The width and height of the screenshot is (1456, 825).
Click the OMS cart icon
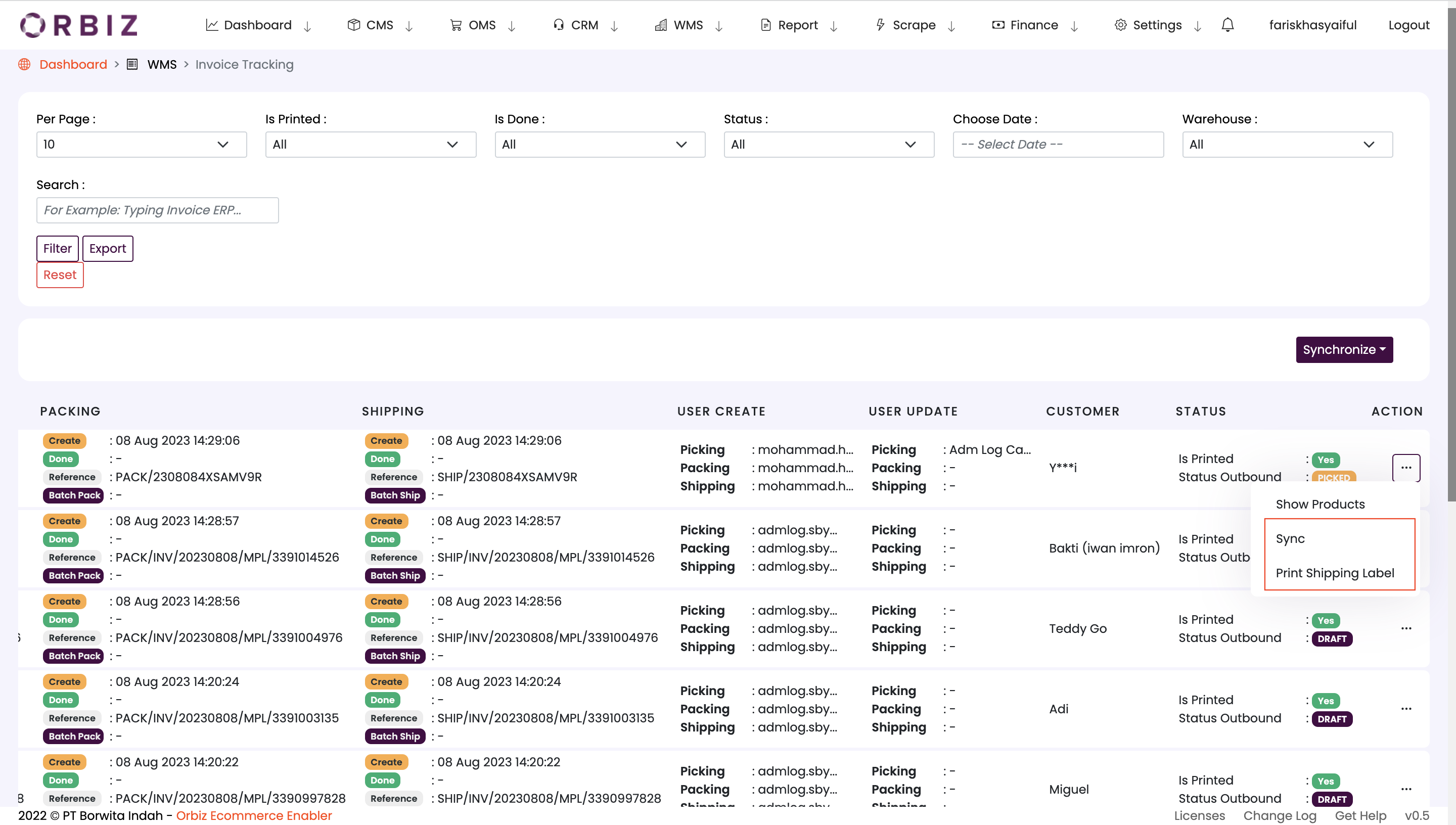tap(456, 25)
